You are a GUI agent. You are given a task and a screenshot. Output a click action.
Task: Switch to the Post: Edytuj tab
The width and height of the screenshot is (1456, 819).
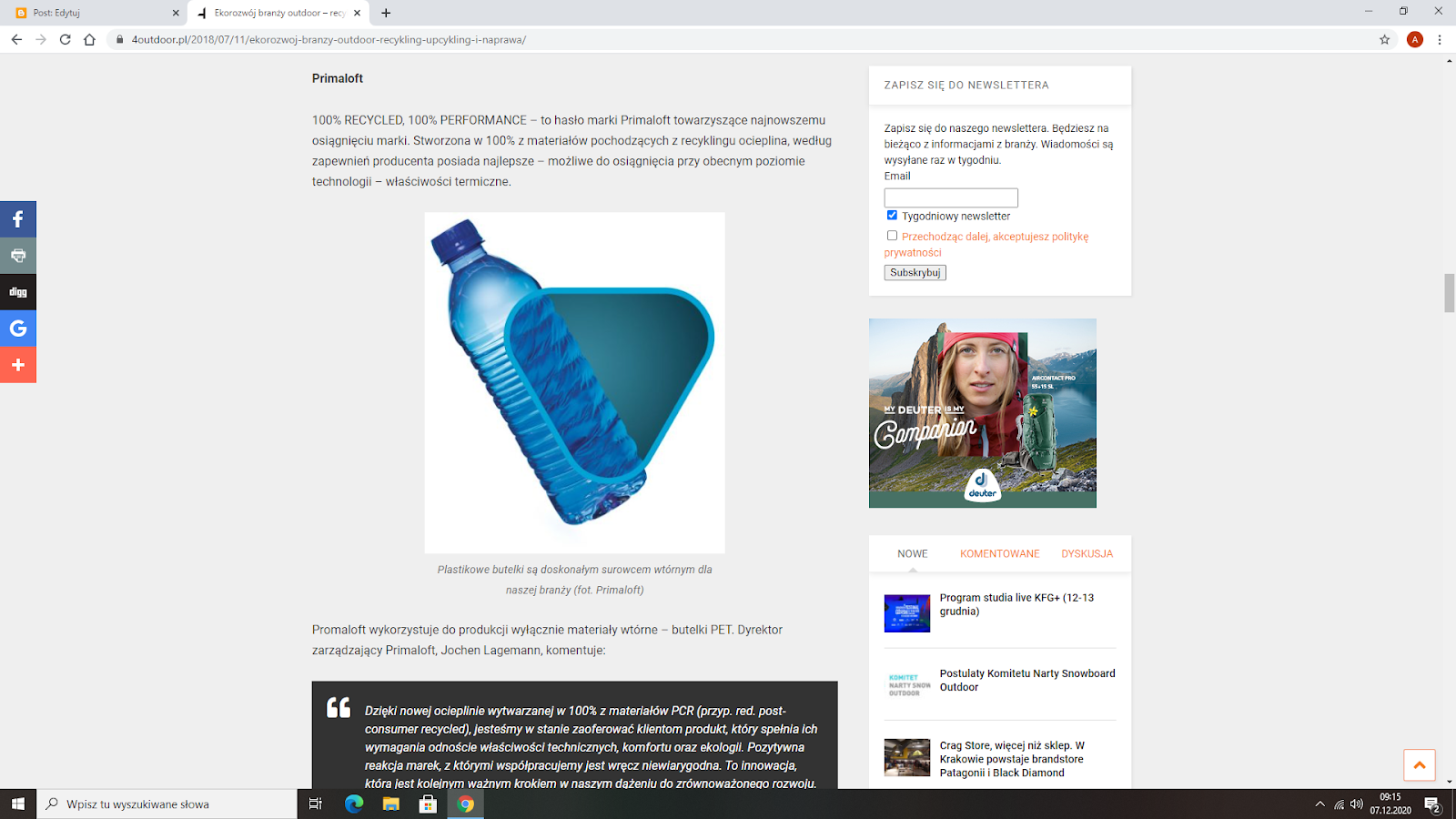95,13
